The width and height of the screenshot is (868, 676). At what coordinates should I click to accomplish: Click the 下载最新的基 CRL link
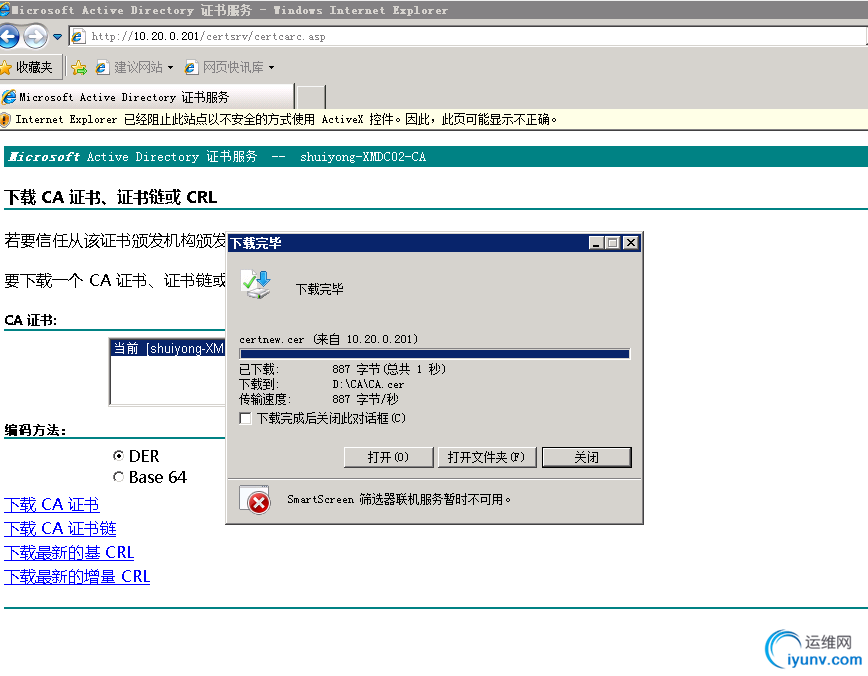(69, 553)
